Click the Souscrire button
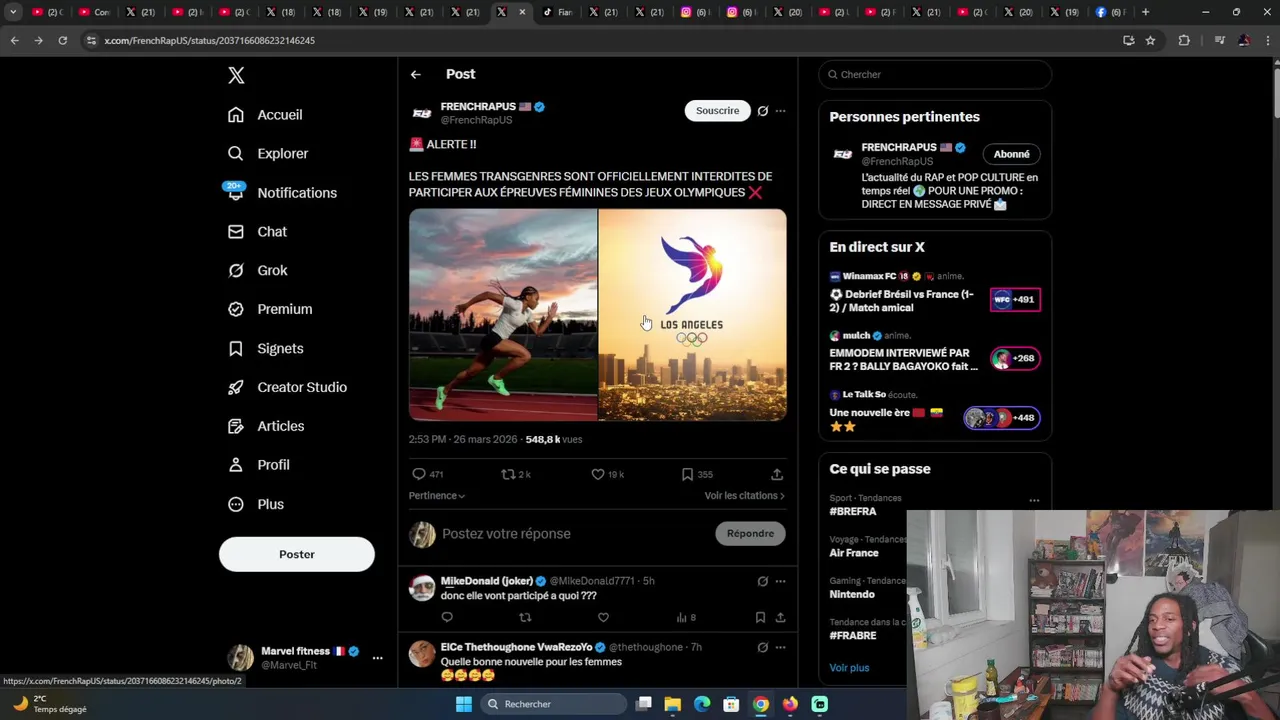1280x720 pixels. [x=717, y=111]
